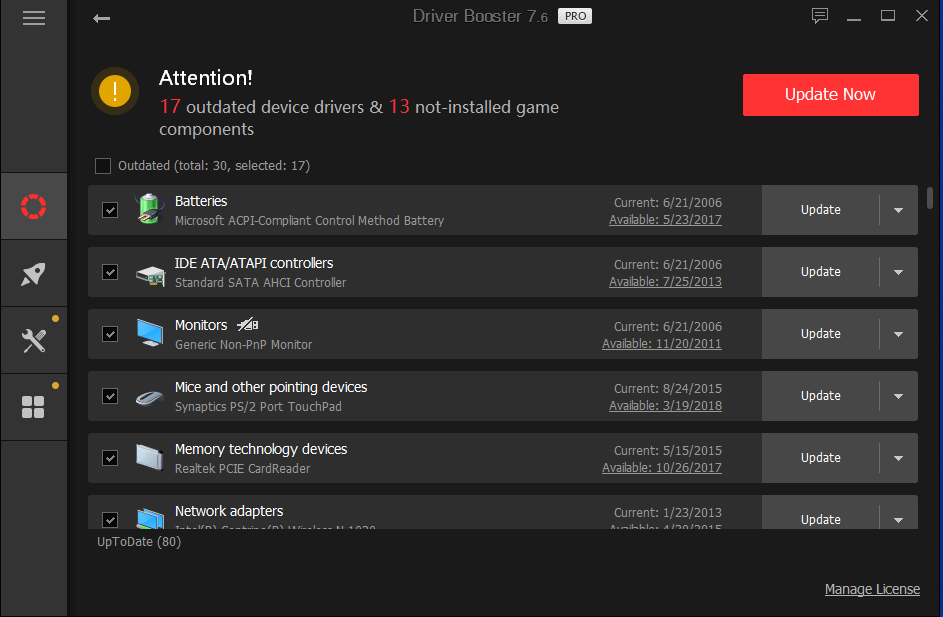Click the Mice and other pointing devices icon
The width and height of the screenshot is (943, 617).
(x=150, y=398)
